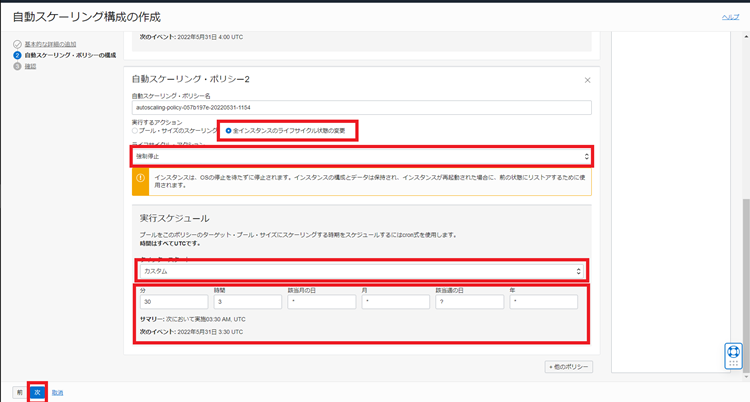Open the 強制停止 lifecycle action dropdown
This screenshot has height=402, width=750.
361,157
